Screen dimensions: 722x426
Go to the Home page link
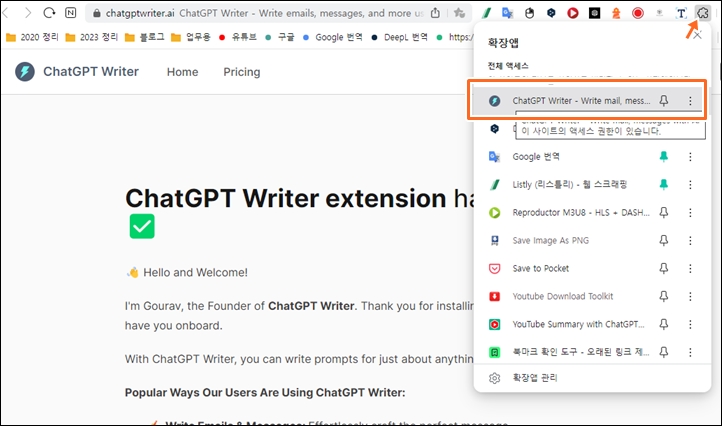coord(182,72)
